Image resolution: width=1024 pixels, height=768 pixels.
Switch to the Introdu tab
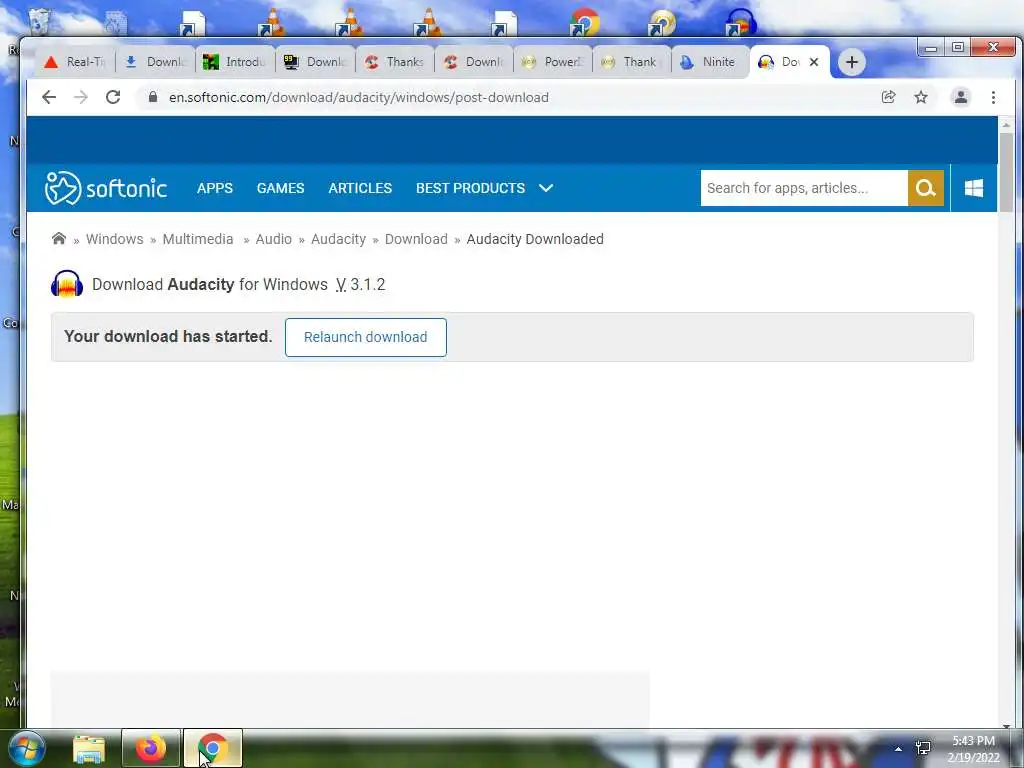pos(235,62)
